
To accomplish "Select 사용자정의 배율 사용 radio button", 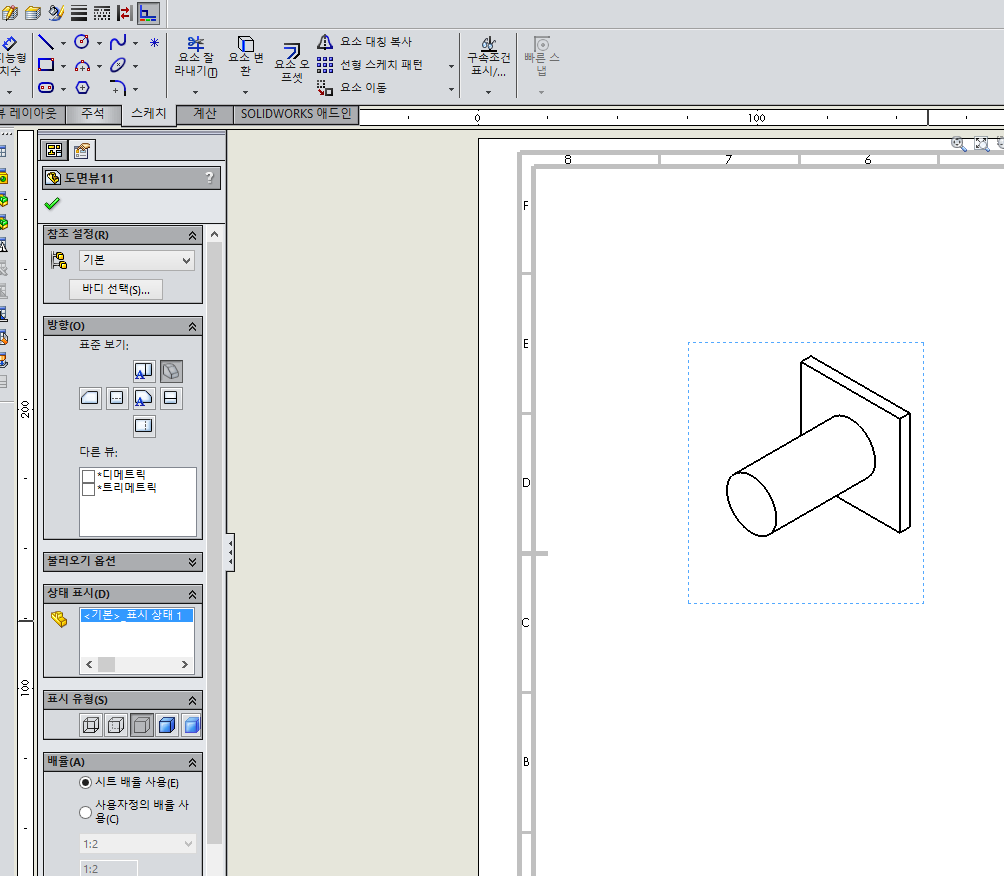I will point(85,812).
